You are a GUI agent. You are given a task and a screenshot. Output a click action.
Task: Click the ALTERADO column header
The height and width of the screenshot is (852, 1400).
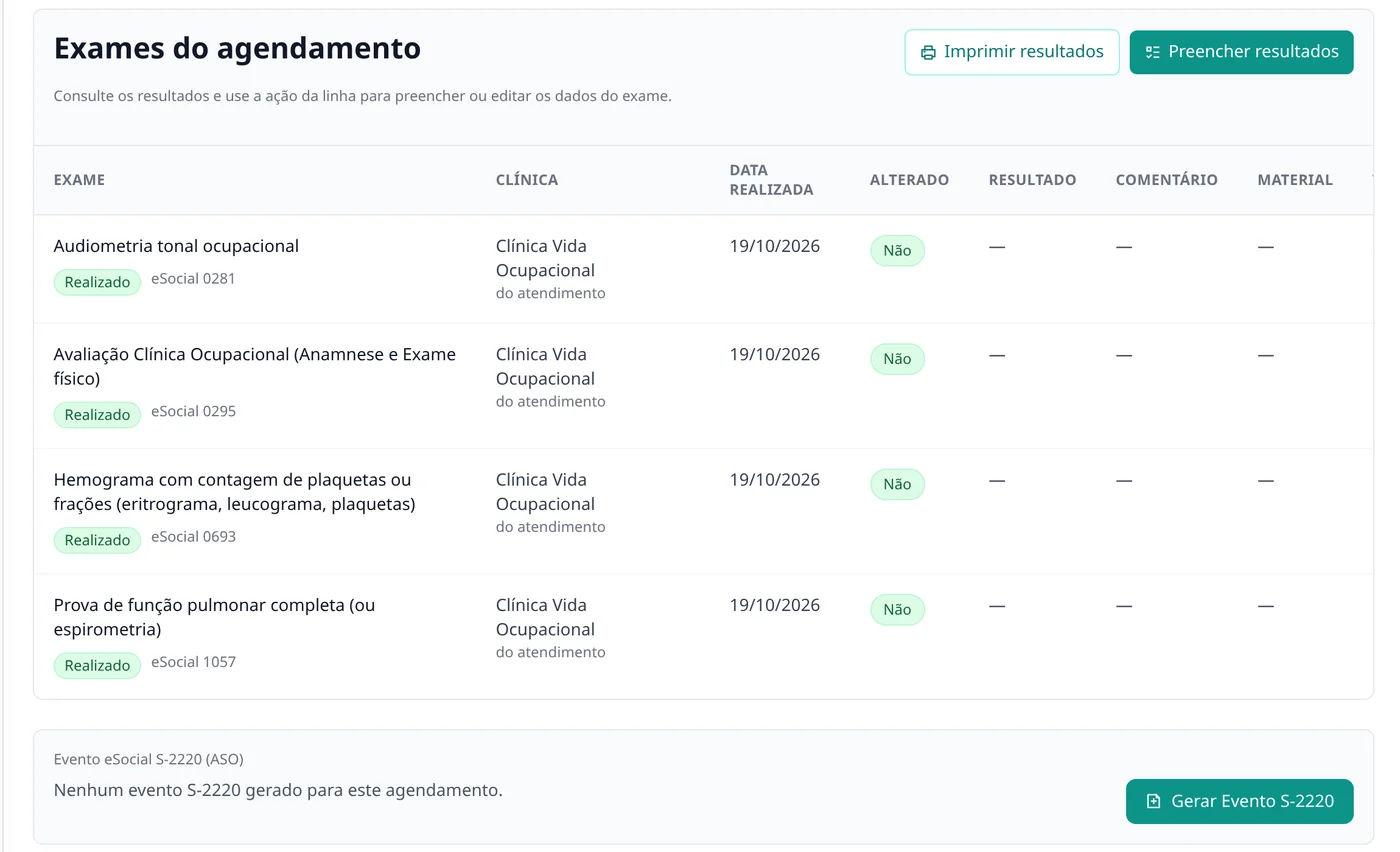909,180
